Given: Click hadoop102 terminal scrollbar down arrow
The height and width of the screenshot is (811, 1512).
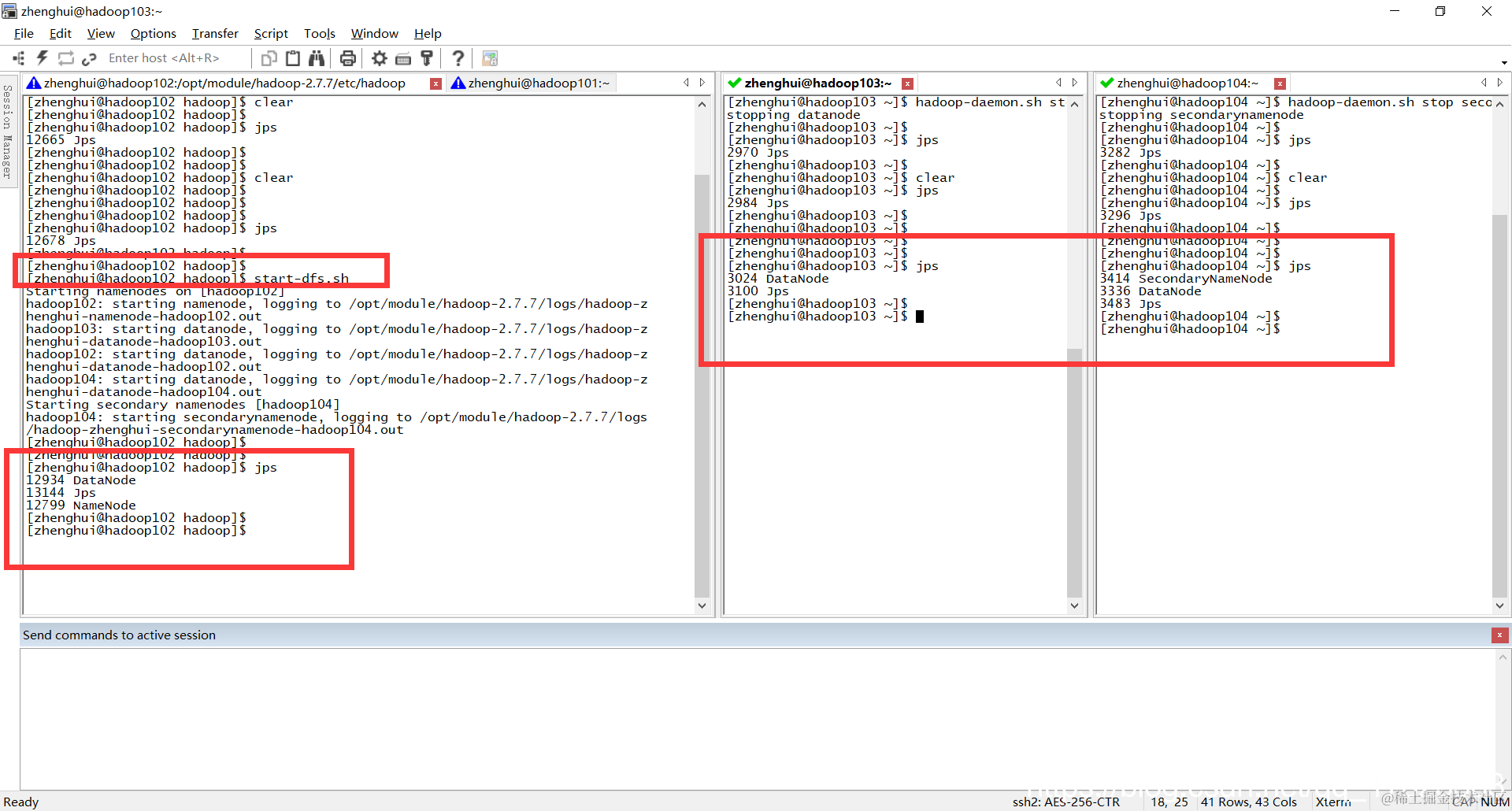Looking at the screenshot, I should pos(702,605).
